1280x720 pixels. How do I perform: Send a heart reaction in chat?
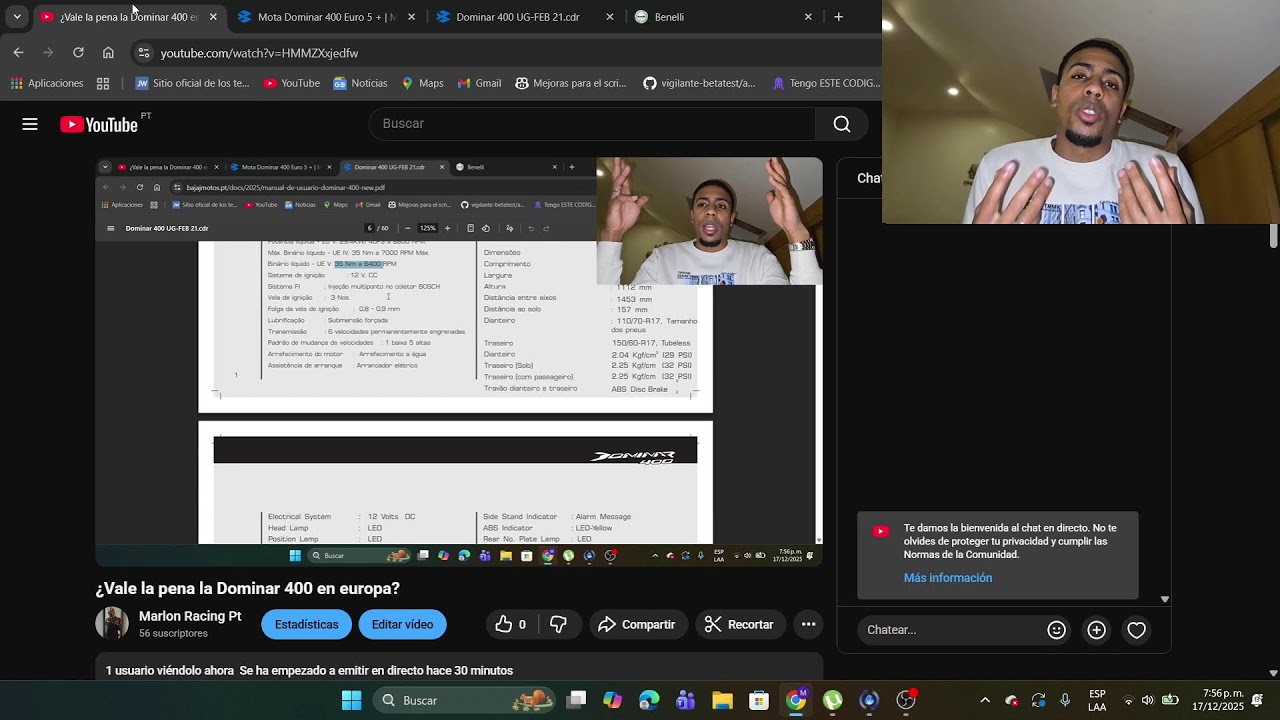coord(1136,630)
